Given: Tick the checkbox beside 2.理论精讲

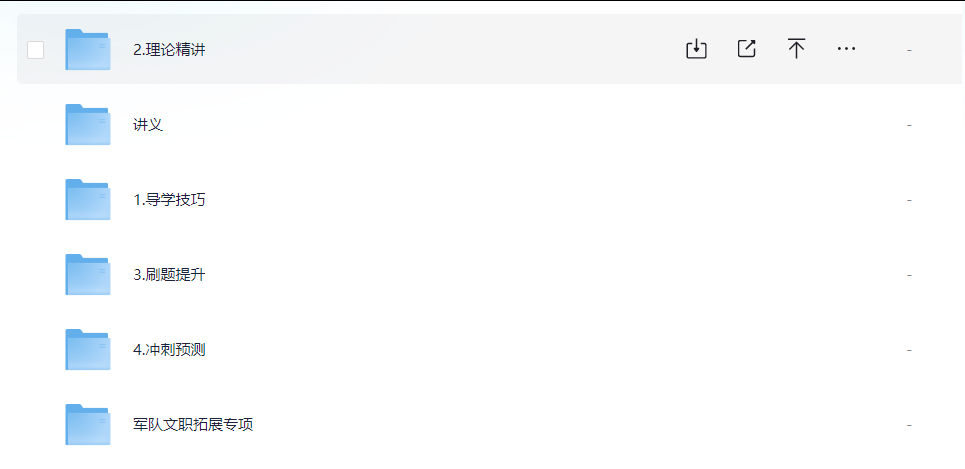Looking at the screenshot, I should point(36,50).
